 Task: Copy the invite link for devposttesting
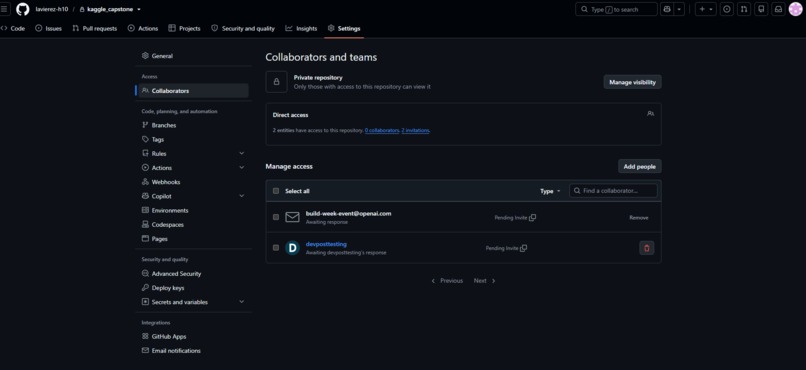(523, 248)
